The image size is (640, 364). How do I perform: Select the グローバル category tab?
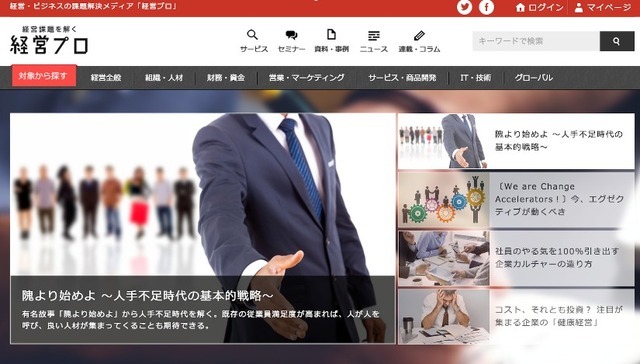click(x=534, y=78)
